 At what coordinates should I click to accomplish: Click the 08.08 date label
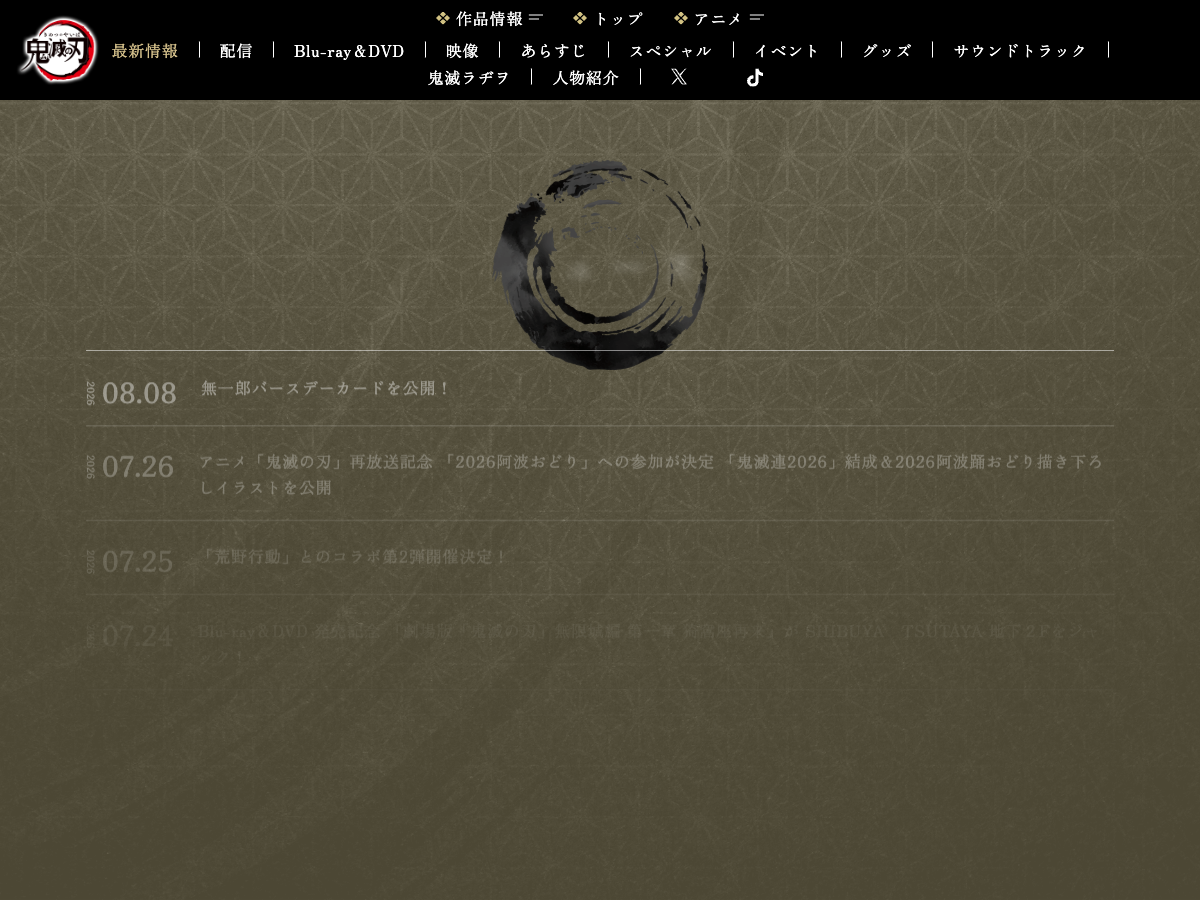139,393
